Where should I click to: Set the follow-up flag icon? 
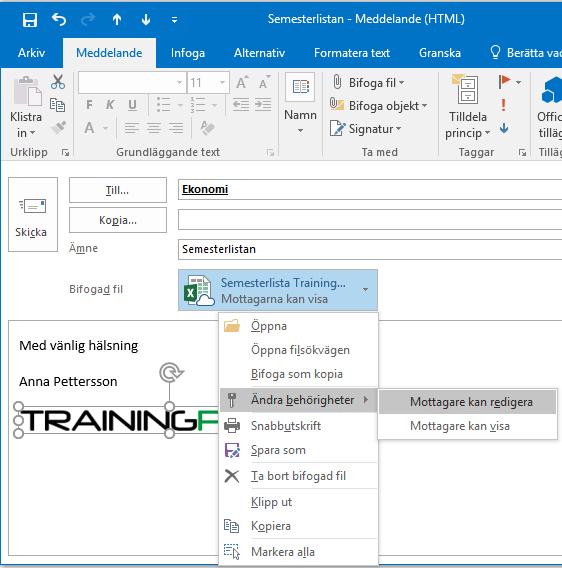(x=504, y=82)
